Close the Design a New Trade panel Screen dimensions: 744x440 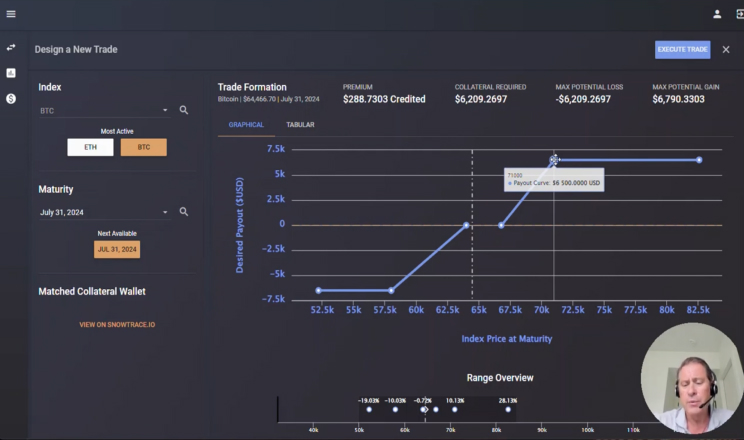coord(726,49)
